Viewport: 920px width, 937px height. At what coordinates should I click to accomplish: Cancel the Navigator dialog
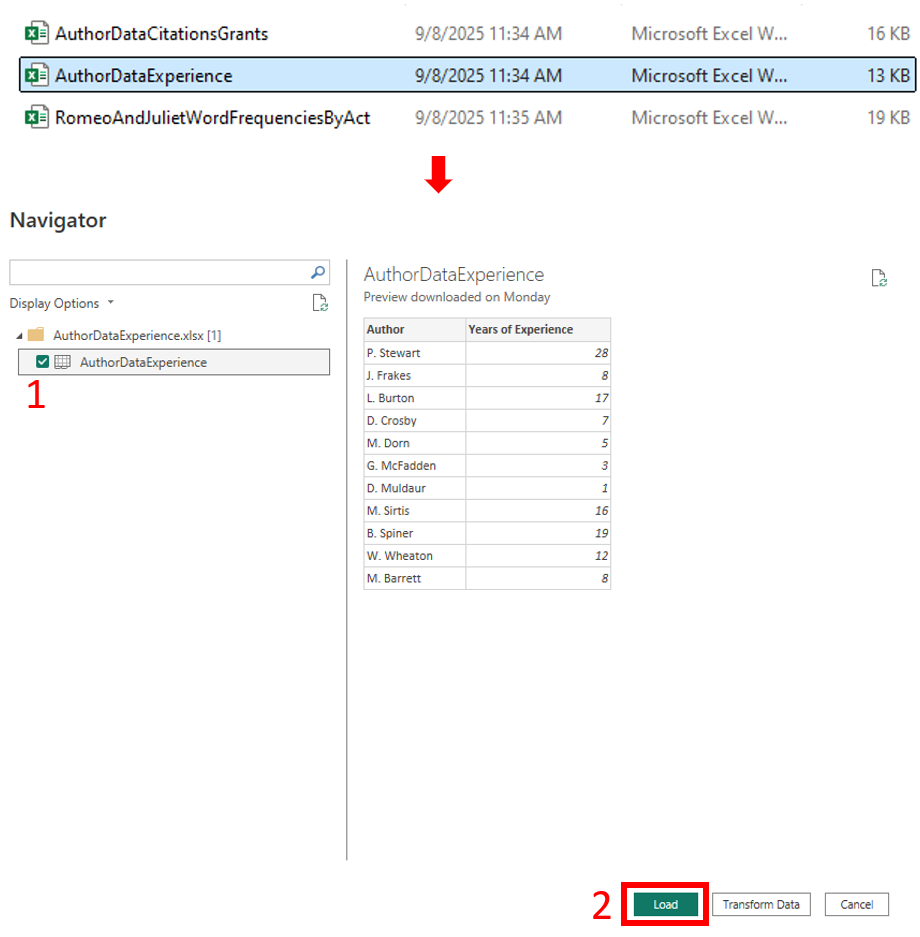(x=857, y=904)
